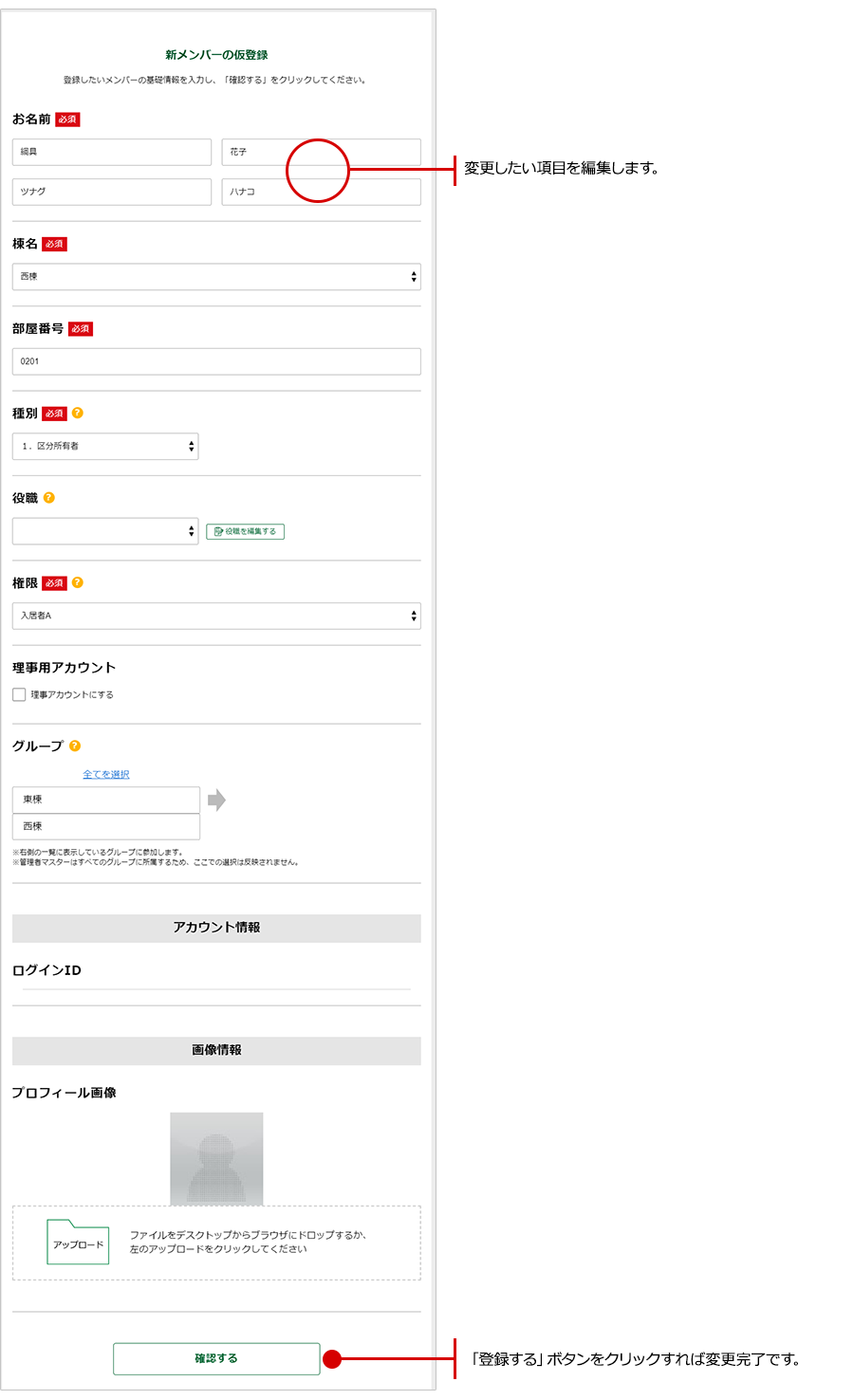854x1400 pixels.
Task: Click the help icon next to 種別
Action: click(78, 414)
